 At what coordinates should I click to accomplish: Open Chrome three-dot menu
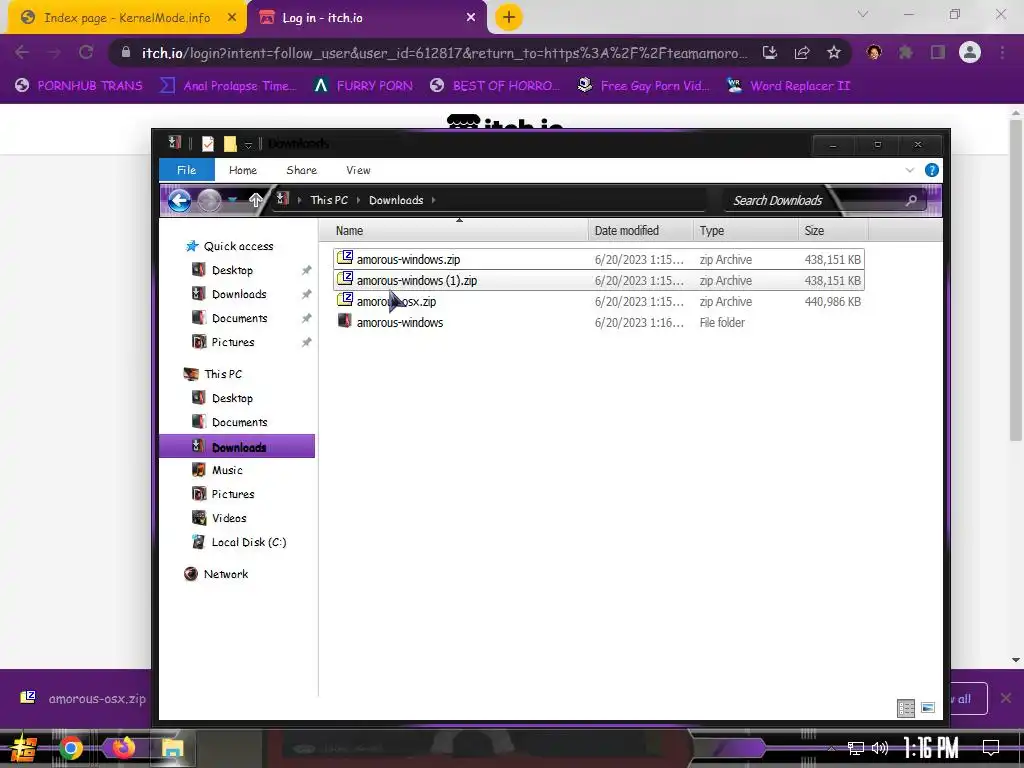1002,52
